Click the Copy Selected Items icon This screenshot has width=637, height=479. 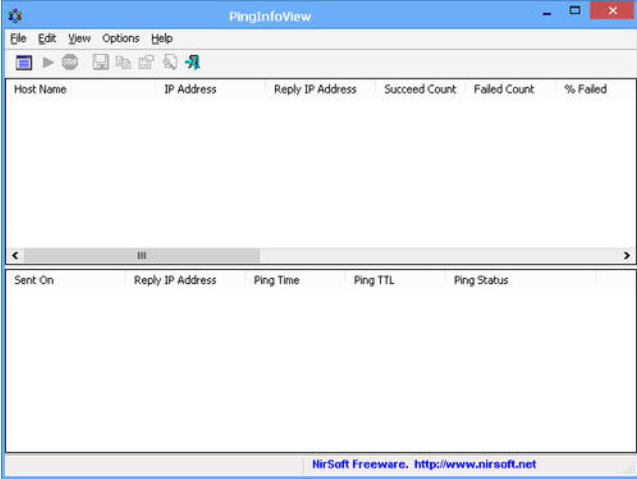pyautogui.click(x=123, y=62)
